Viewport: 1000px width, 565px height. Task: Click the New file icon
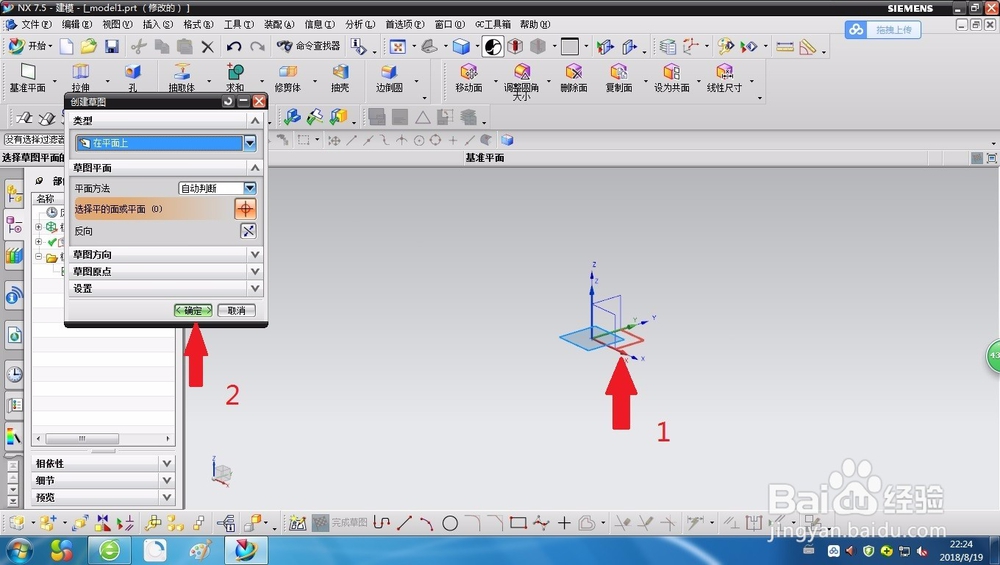(66, 46)
